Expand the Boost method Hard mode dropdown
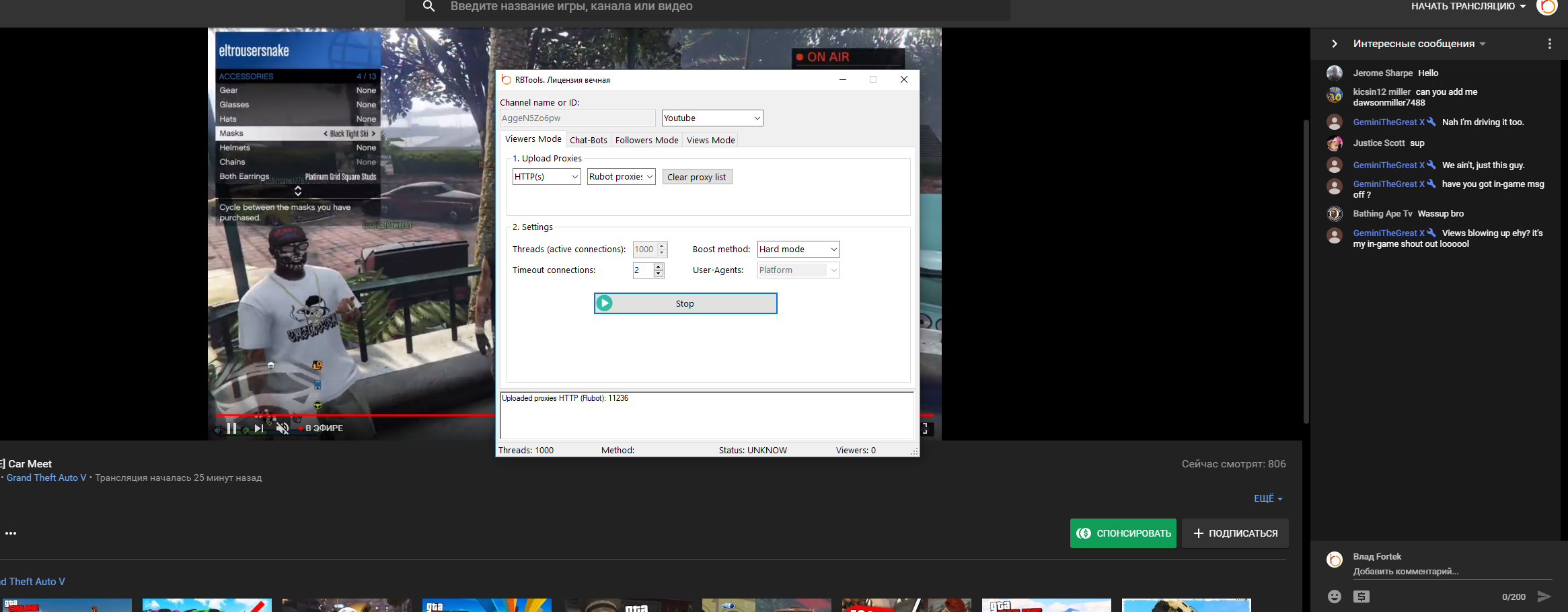 [798, 250]
